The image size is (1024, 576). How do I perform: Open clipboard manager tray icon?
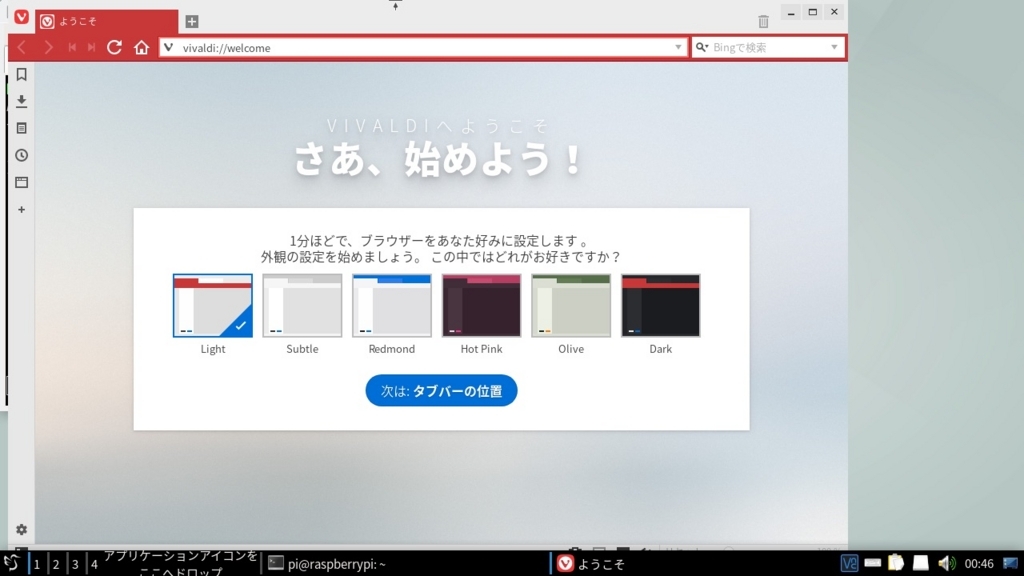pyautogui.click(x=896, y=563)
